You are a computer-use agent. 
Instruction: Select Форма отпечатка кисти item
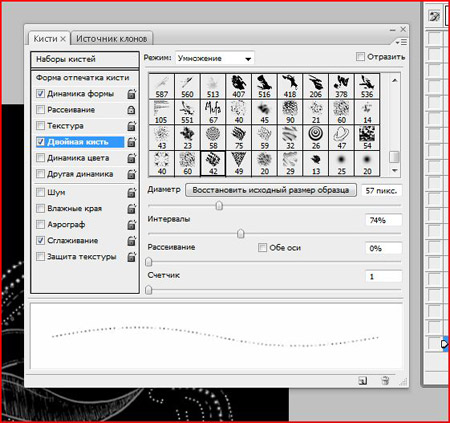[82, 78]
